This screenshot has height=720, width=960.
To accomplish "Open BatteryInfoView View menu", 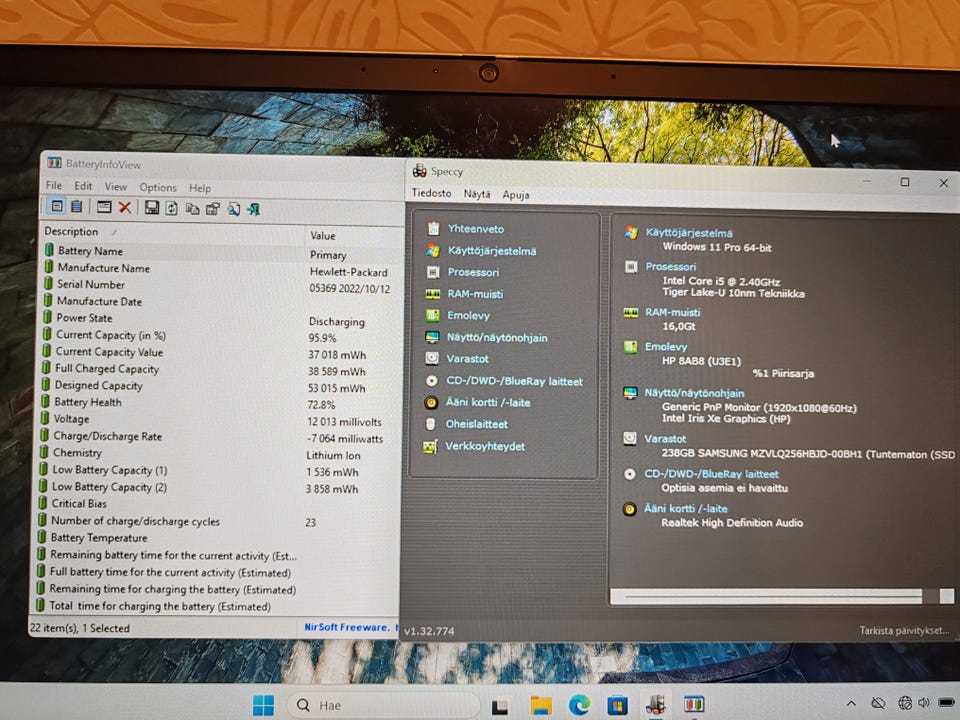I will coord(116,187).
